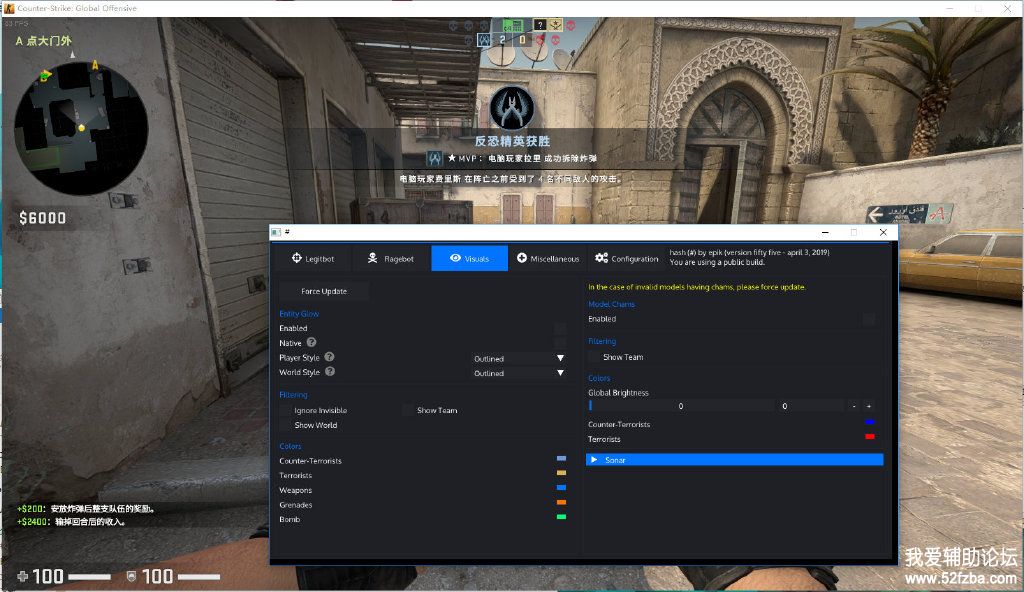Increase Global Brightness with the plus button
Viewport: 1024px width, 592px height.
869,406
